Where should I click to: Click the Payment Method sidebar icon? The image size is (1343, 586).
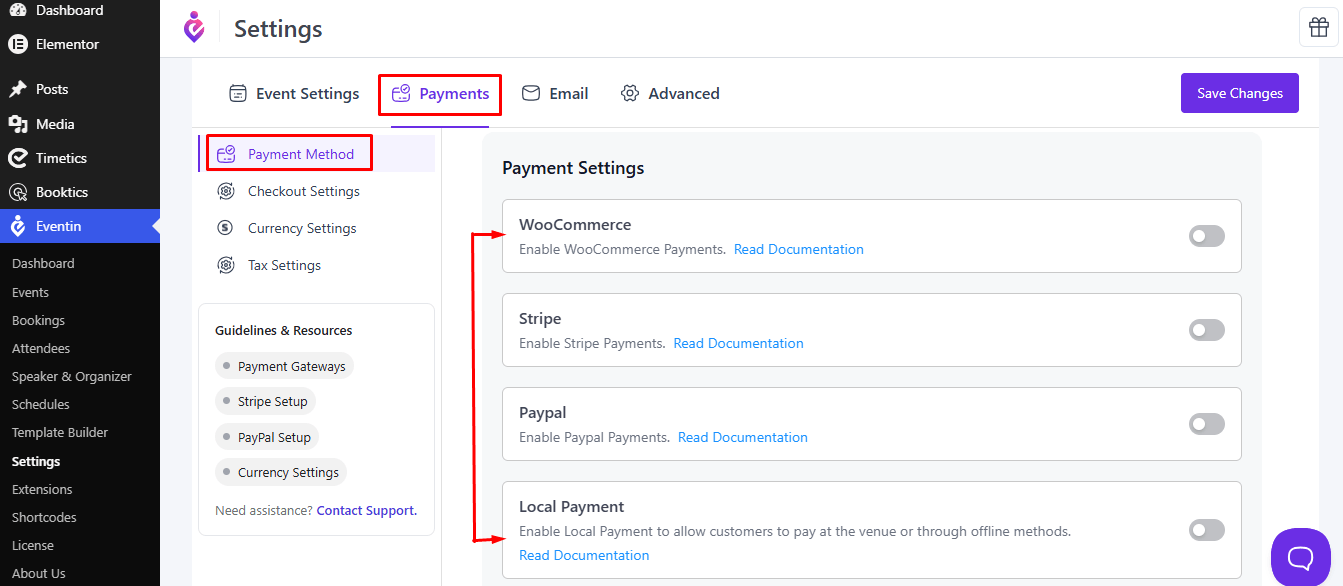click(226, 154)
